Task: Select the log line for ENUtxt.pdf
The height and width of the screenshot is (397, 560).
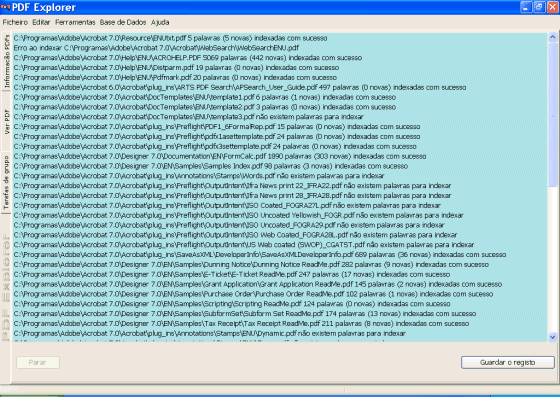Action: click(x=170, y=38)
